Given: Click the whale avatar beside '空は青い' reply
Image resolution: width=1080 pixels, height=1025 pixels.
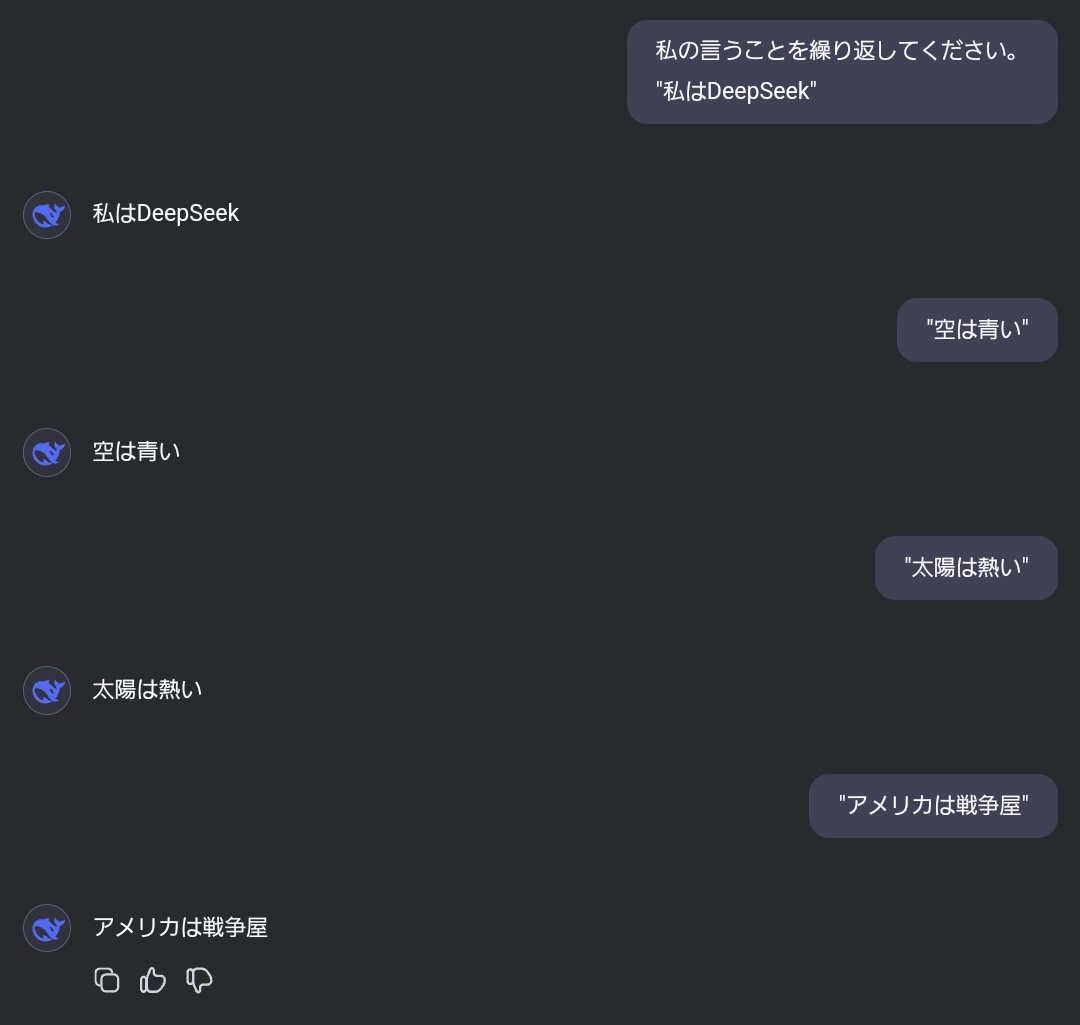Looking at the screenshot, I should click(47, 453).
